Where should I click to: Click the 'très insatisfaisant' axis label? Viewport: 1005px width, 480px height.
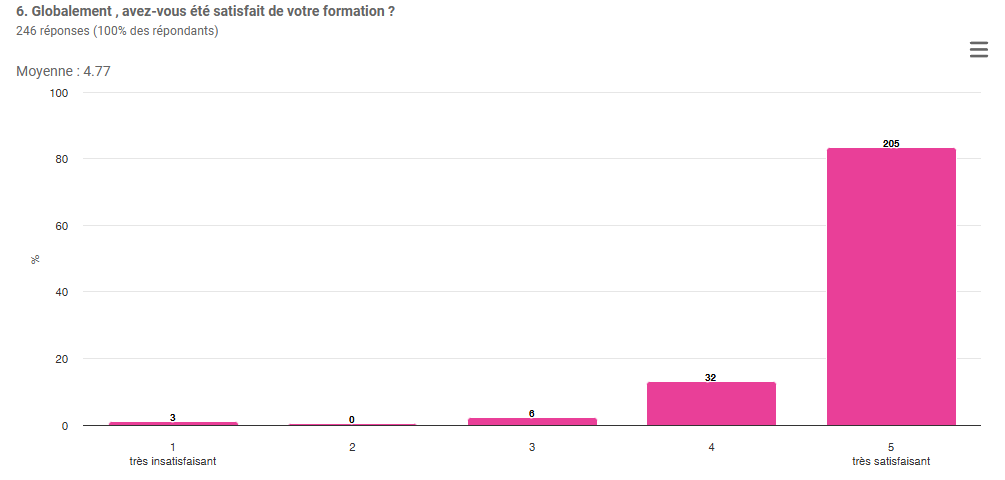(173, 461)
